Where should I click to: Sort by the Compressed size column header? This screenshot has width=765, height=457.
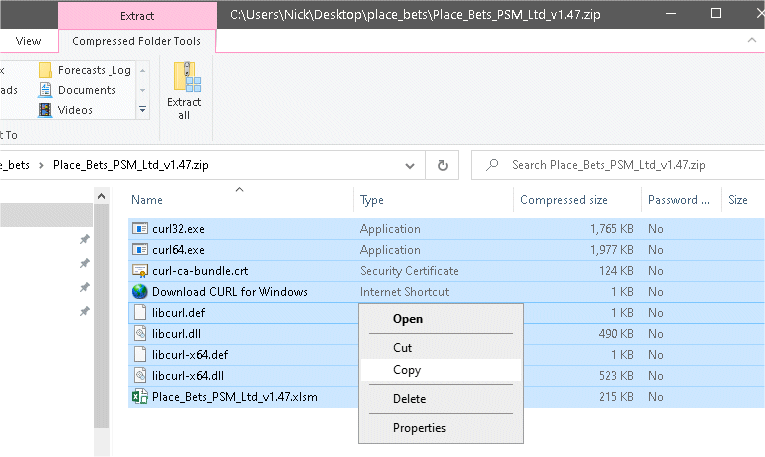pyautogui.click(x=564, y=200)
